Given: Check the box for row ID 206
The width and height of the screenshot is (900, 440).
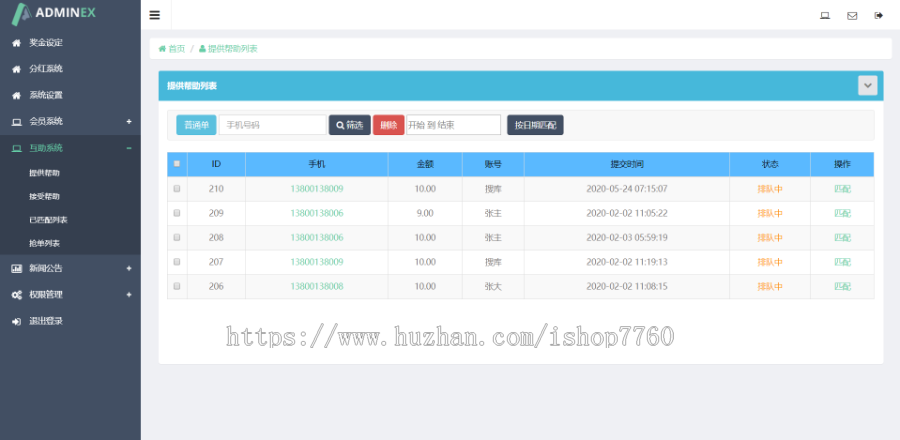Looking at the screenshot, I should [x=177, y=286].
